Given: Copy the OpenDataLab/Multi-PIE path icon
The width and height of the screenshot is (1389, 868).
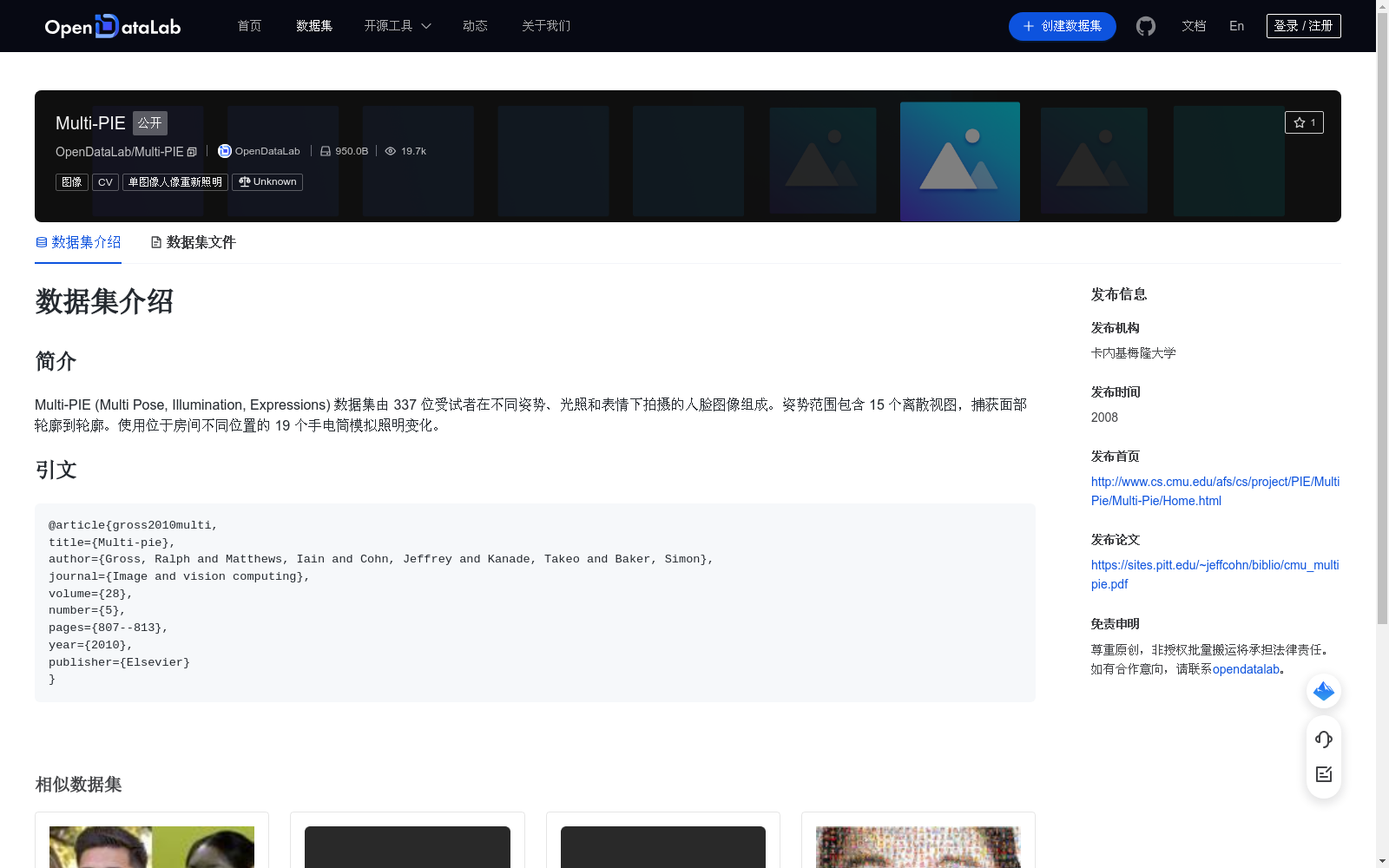Looking at the screenshot, I should pyautogui.click(x=192, y=152).
